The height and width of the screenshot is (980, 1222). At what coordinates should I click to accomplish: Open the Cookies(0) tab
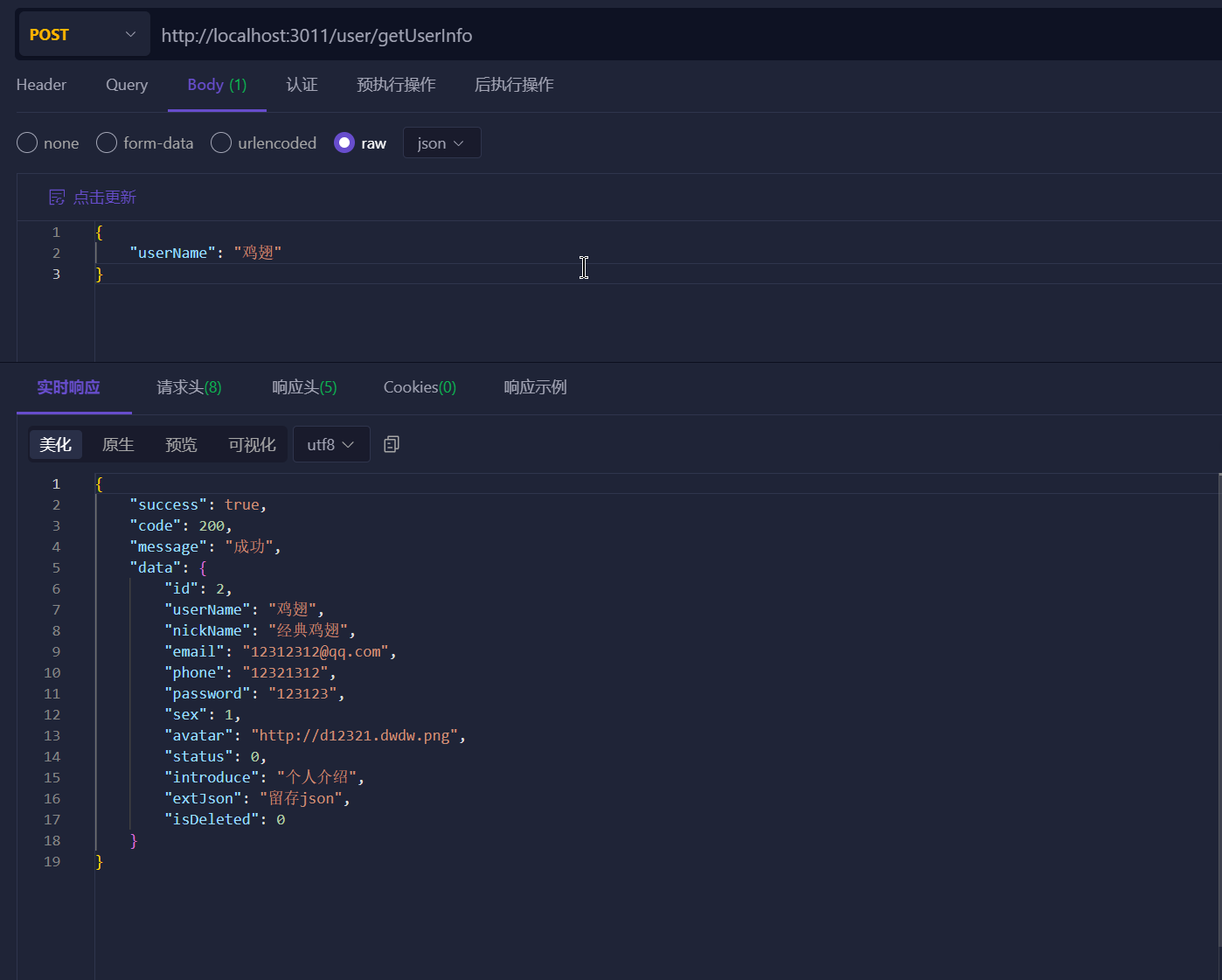420,387
